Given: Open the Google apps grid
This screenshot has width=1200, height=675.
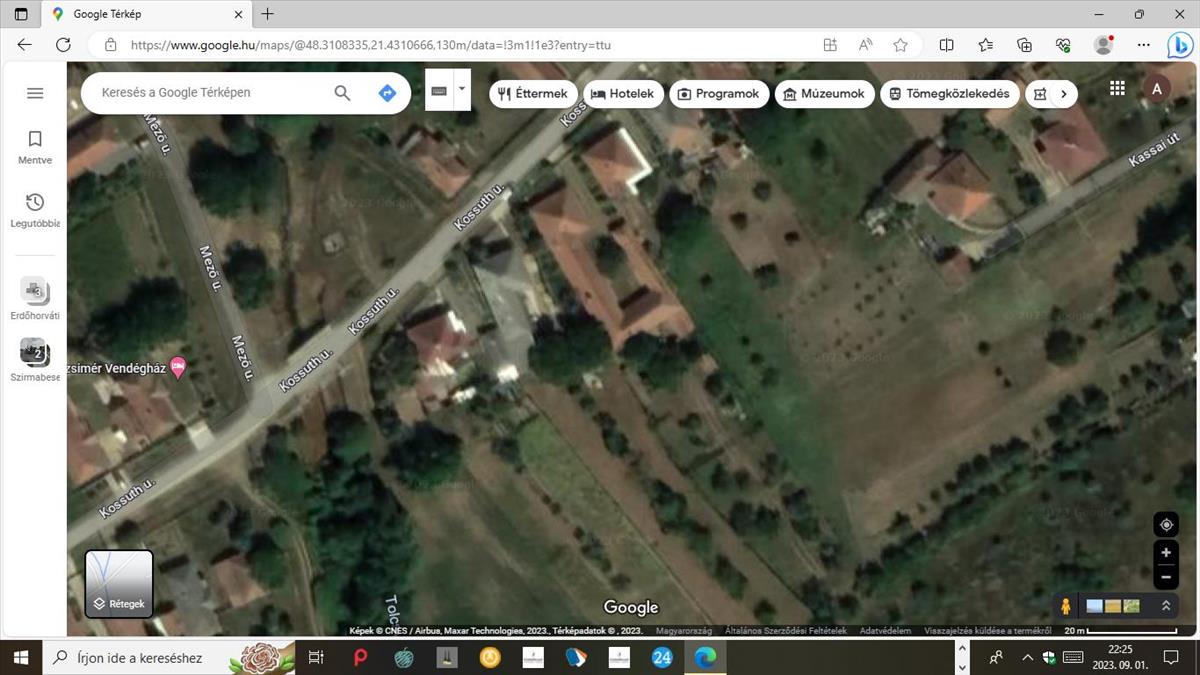Looking at the screenshot, I should (x=1117, y=89).
